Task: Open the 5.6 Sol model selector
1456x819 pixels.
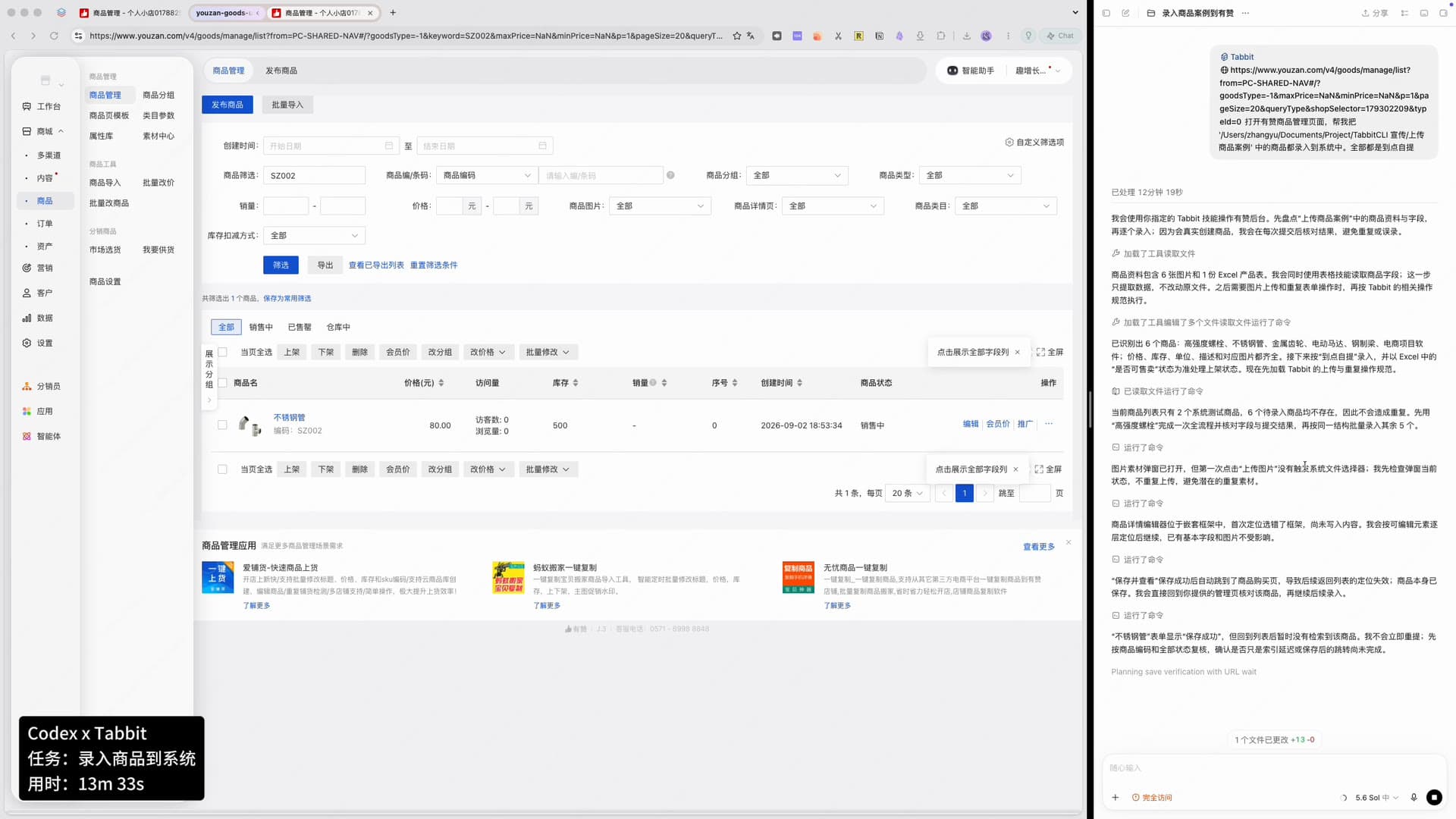Action: click(x=1376, y=798)
